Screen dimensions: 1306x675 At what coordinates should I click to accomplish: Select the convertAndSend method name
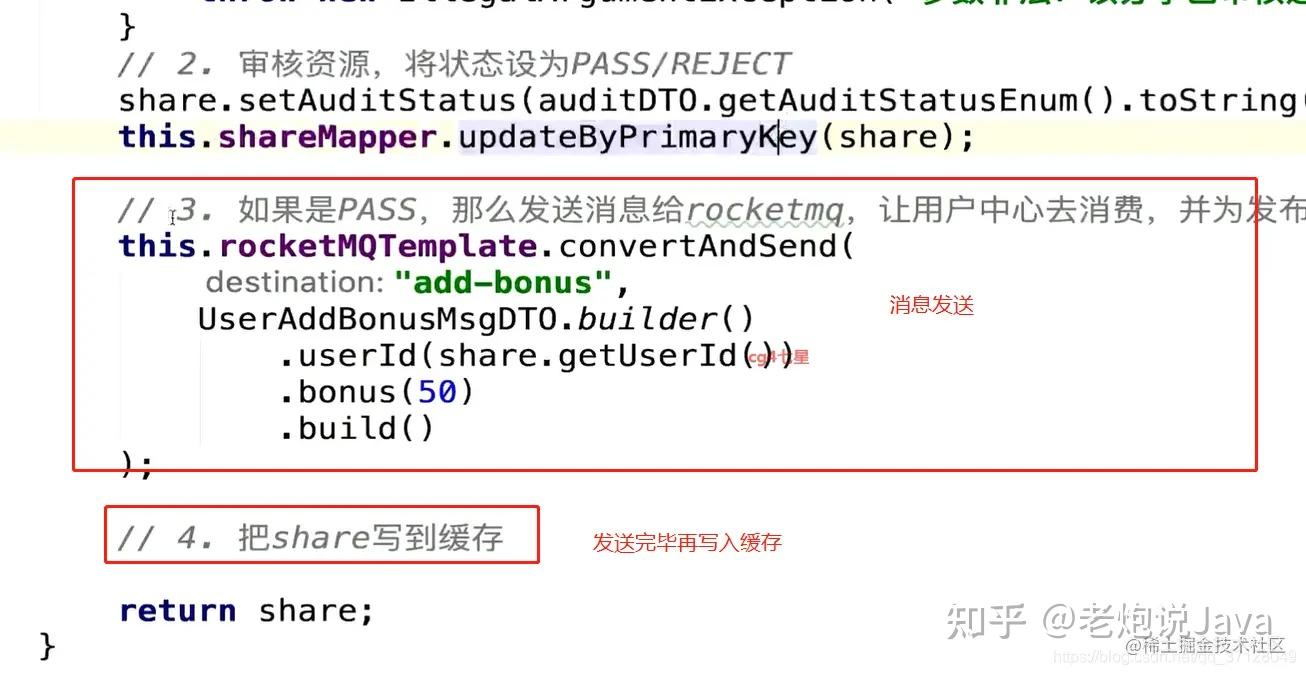point(696,246)
